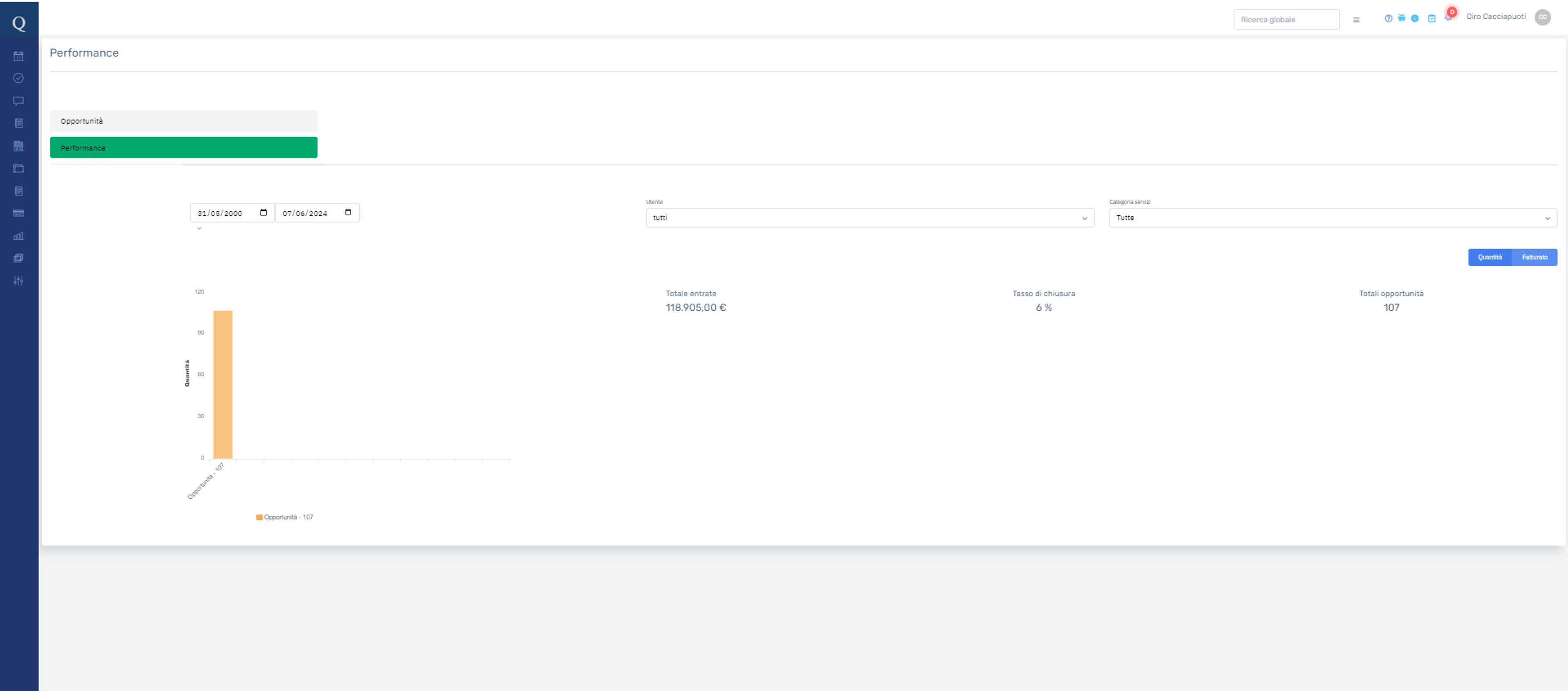Click the orange Opportunità bar in the chart
Screen dimensions: 1568x691
coord(223,384)
